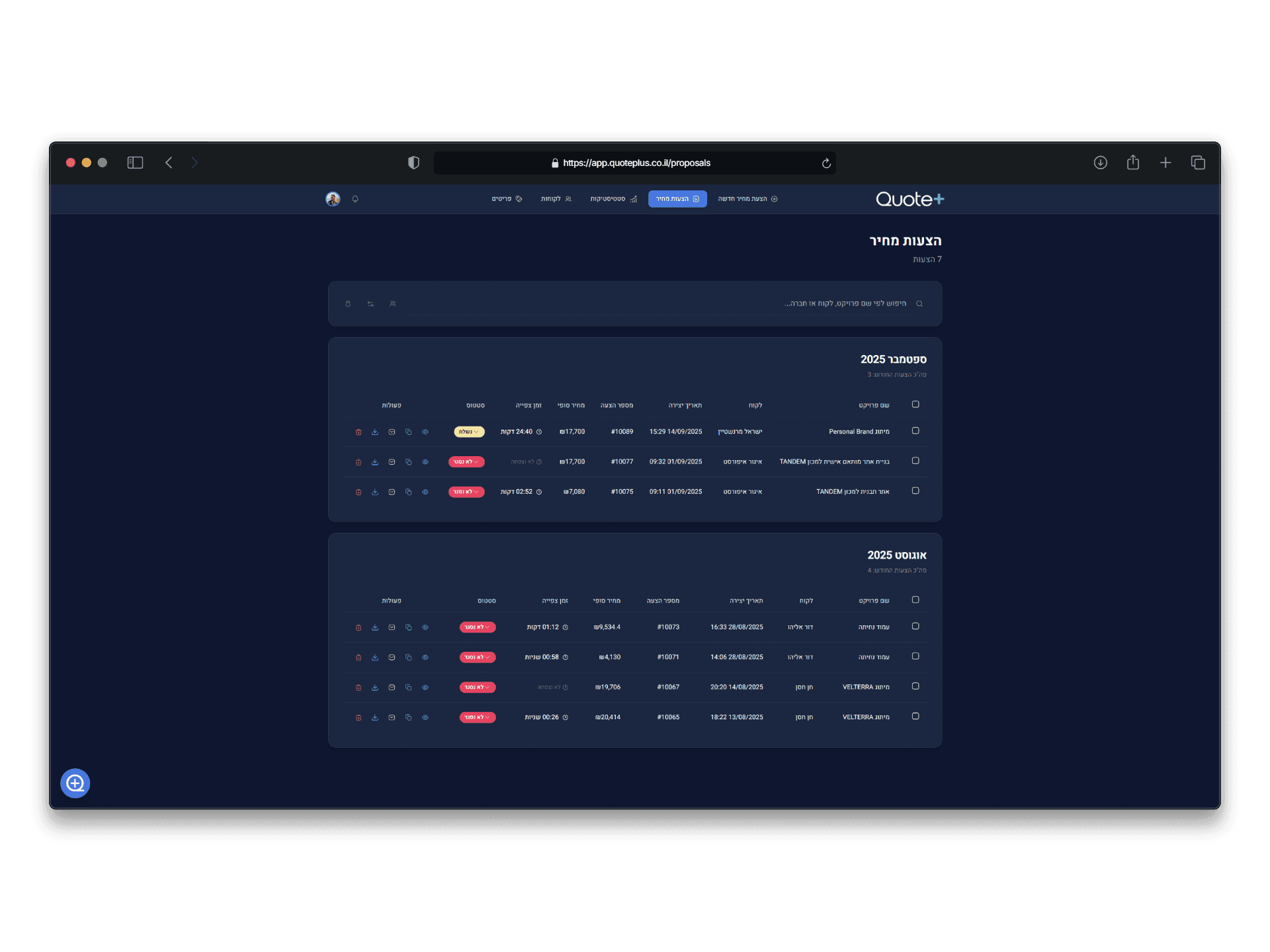Duplicate proposal #10065 with the copy icon

pyautogui.click(x=408, y=717)
